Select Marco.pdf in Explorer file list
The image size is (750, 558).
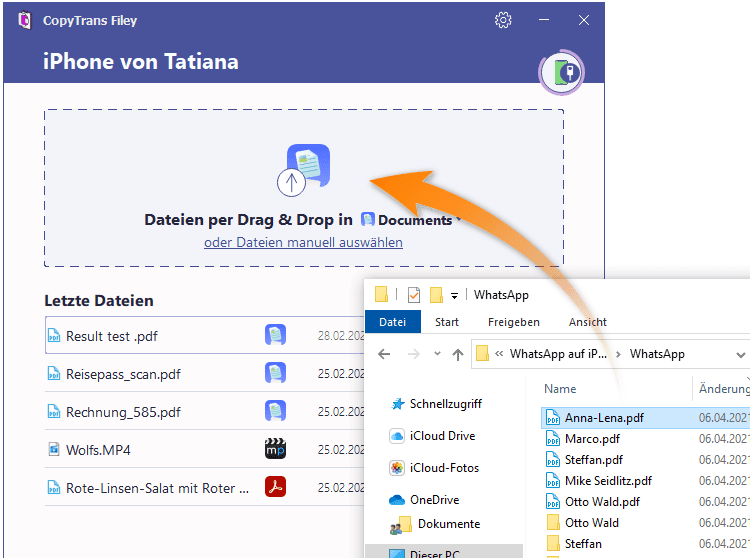point(646,439)
